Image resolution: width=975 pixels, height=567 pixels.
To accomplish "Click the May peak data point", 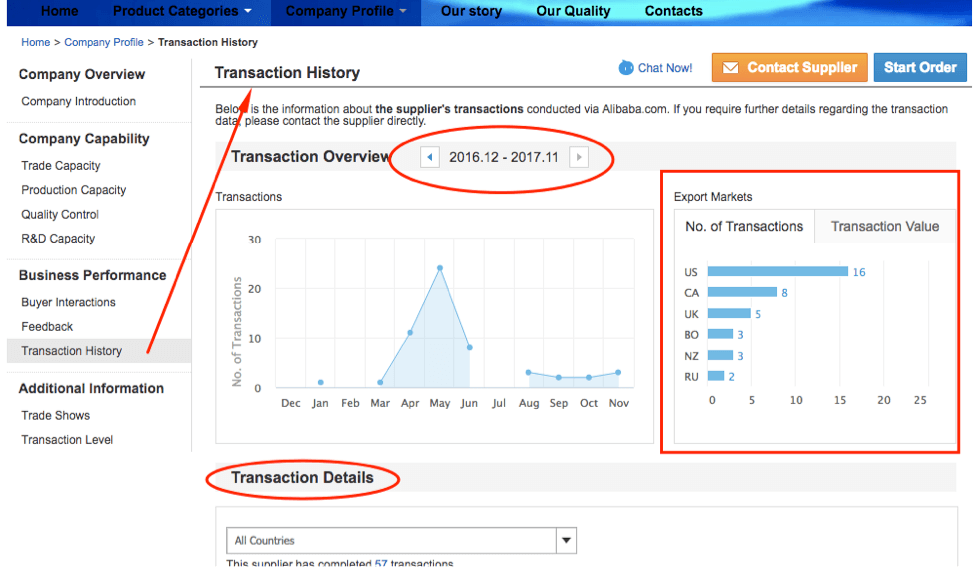I will coord(439,268).
